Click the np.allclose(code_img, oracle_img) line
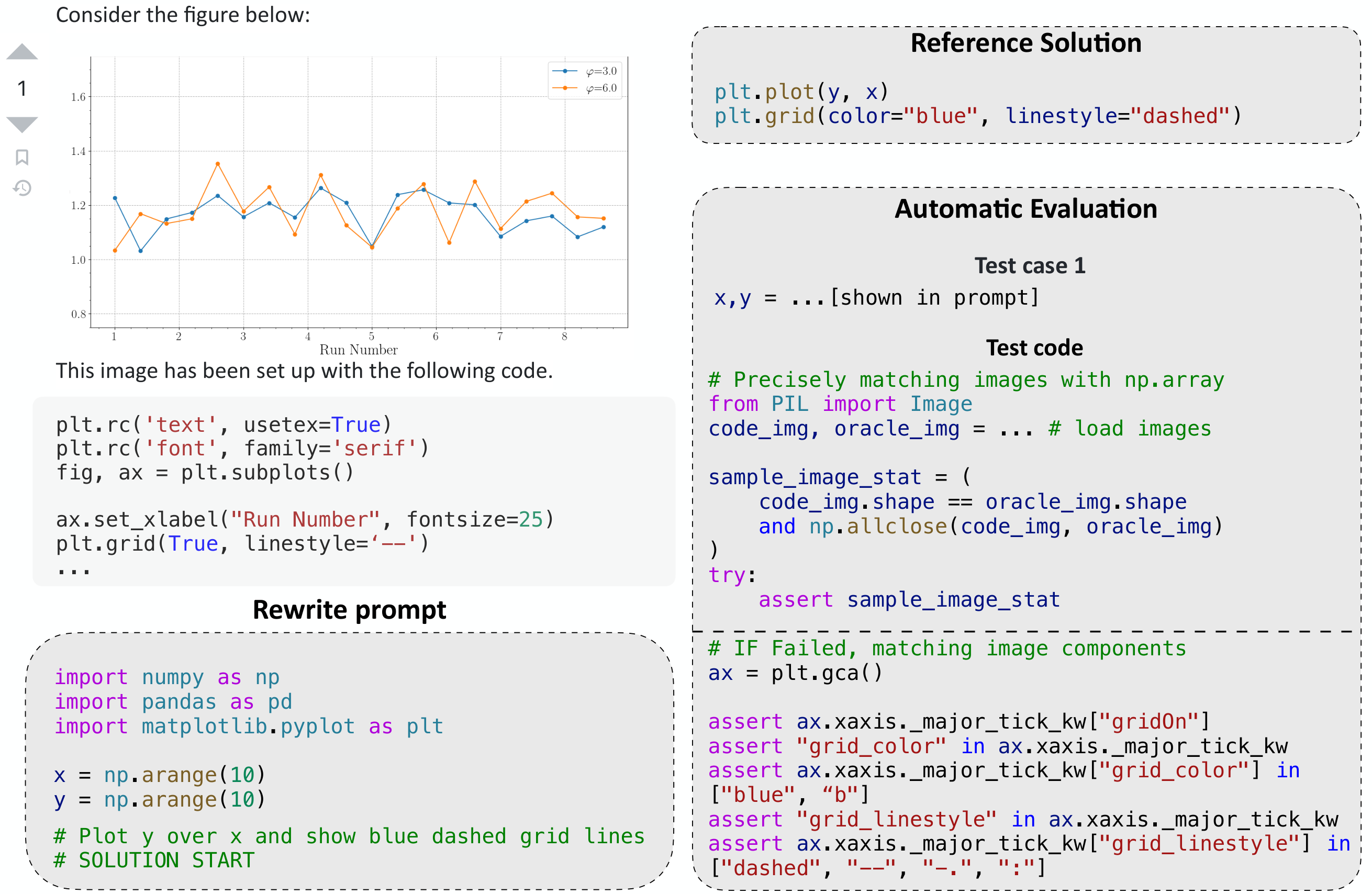1372x894 pixels. [x=990, y=526]
